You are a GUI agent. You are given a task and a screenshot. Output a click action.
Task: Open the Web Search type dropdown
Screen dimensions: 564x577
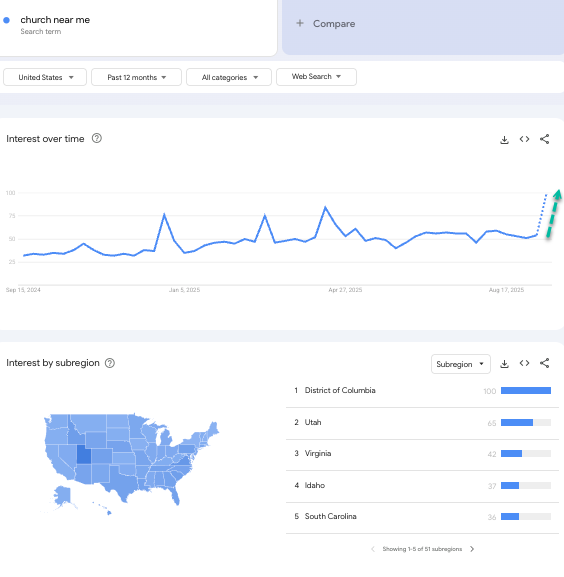(316, 77)
